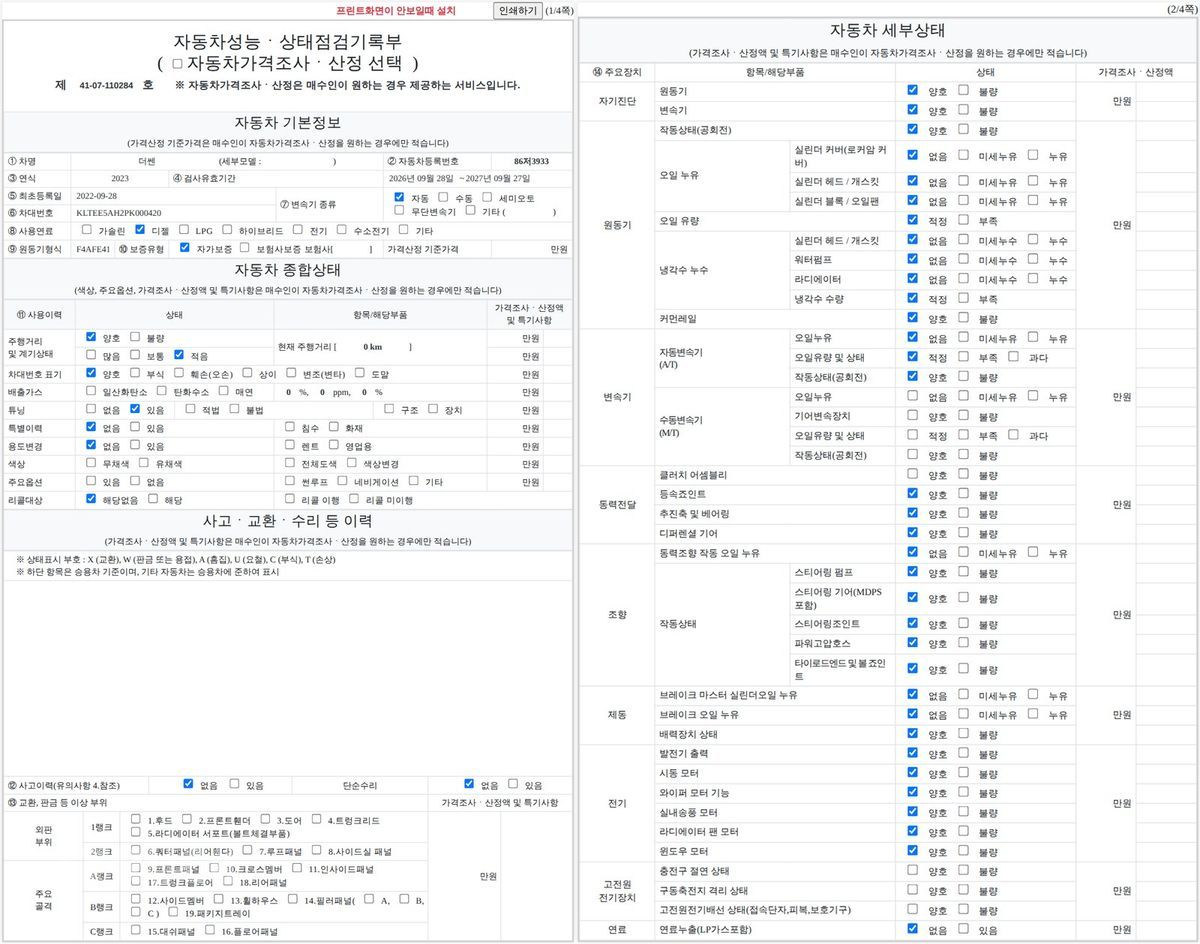This screenshot has width=1200, height=944.
Task: Check the 세미오토 transmission checkbox
Action: [487, 197]
